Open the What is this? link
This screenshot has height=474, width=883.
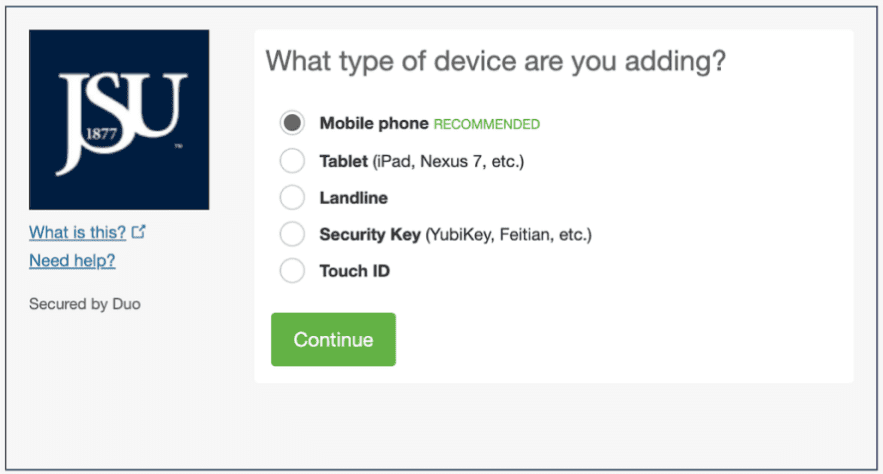pyautogui.click(x=77, y=232)
